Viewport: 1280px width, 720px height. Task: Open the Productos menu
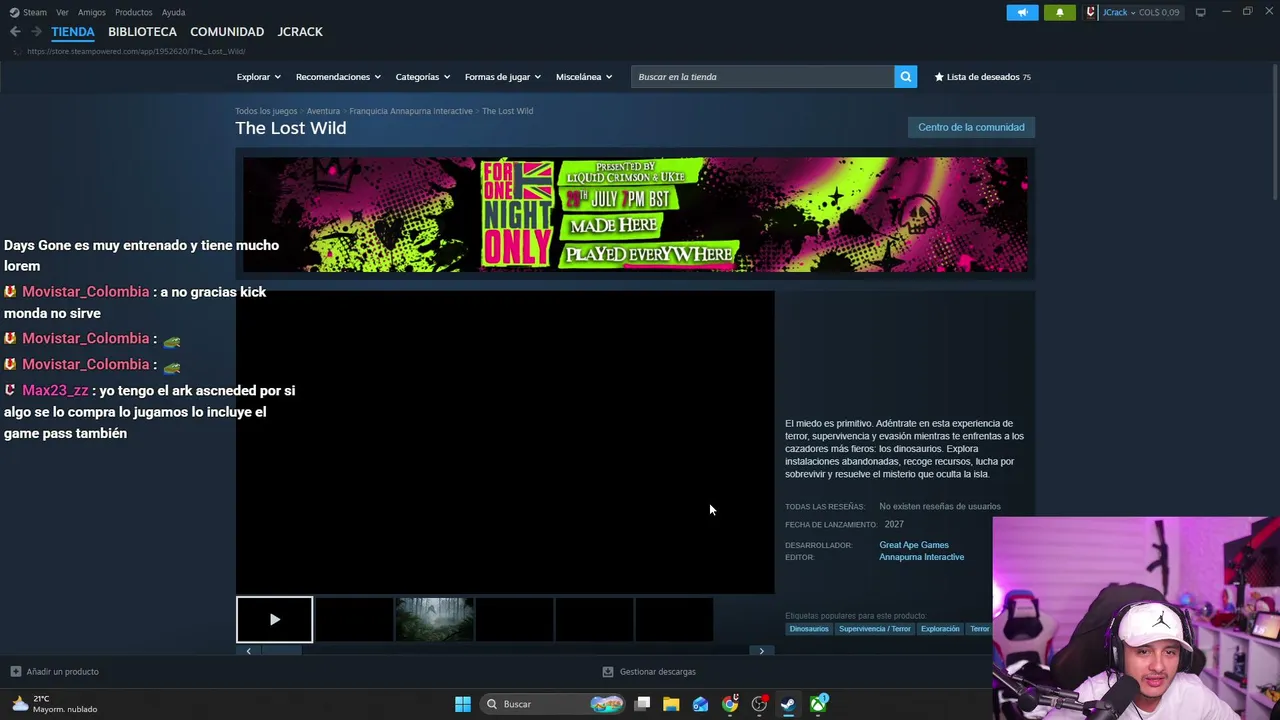(133, 12)
